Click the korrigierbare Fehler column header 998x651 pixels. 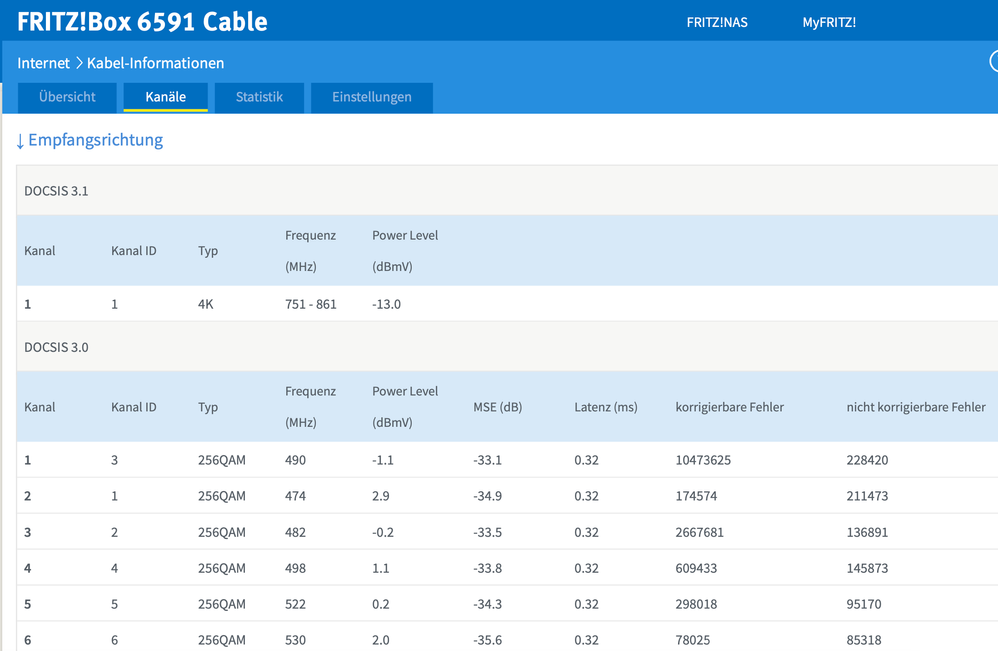(729, 407)
